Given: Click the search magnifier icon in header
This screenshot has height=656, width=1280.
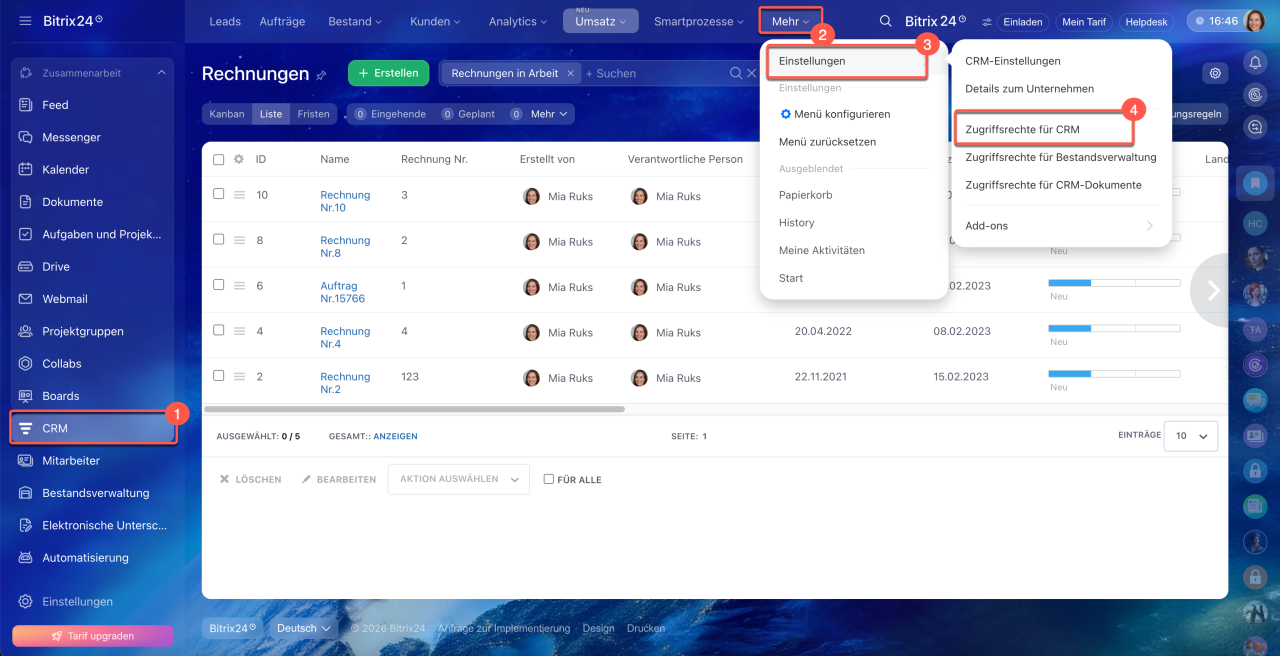Looking at the screenshot, I should coord(885,21).
